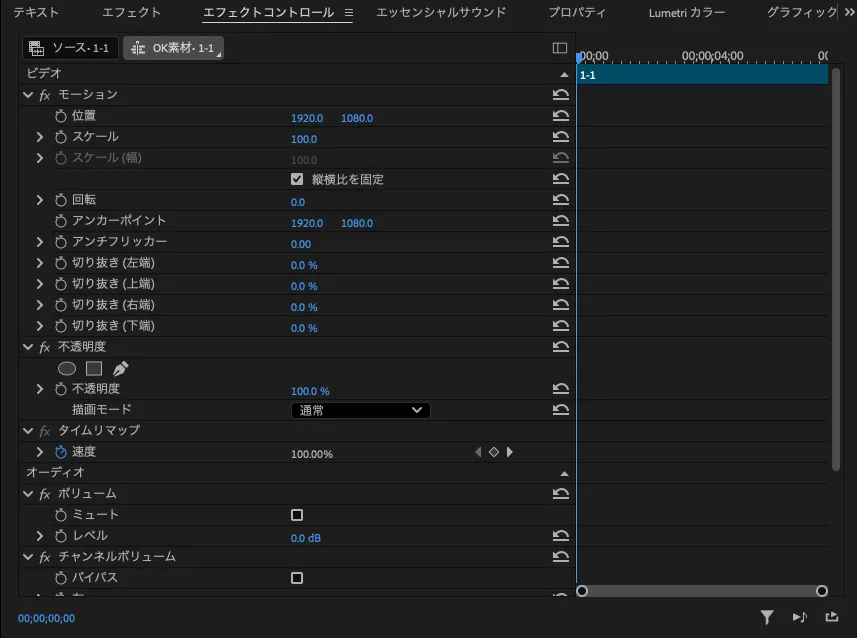Select the ellipse mask tool for opacity
This screenshot has height=638, width=857.
point(66,368)
